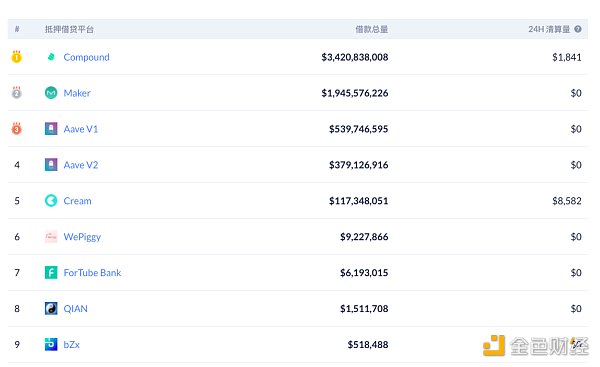Click the bZx blue logo icon
The width and height of the screenshot is (600, 367).
click(51, 344)
